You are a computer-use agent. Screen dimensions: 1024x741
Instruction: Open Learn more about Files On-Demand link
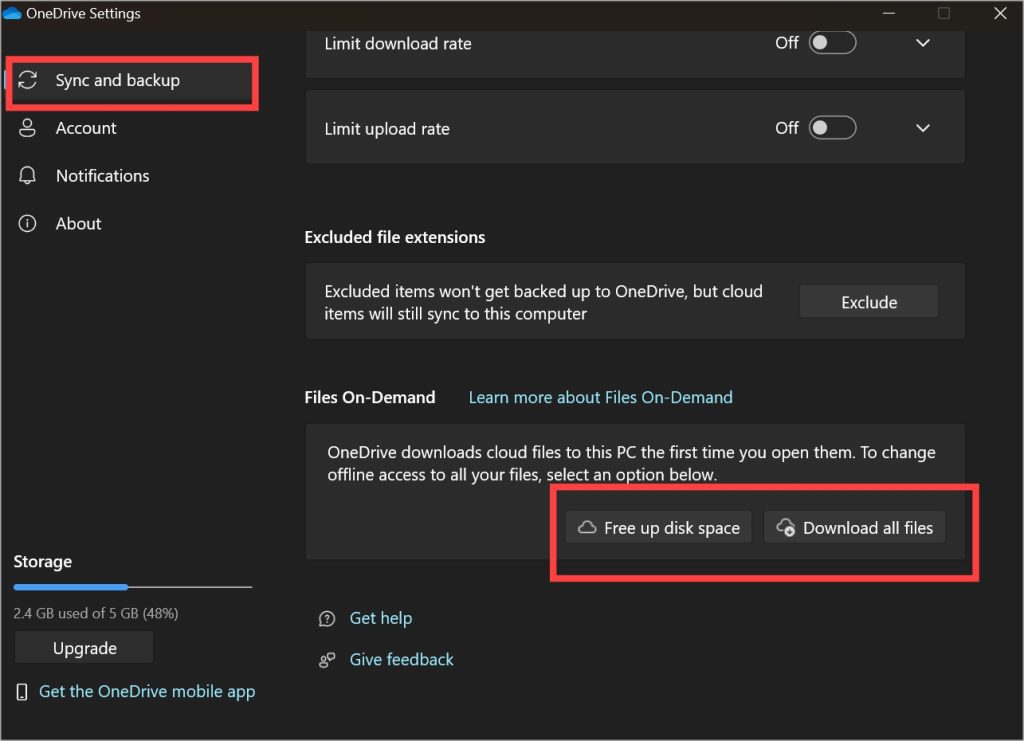point(600,397)
